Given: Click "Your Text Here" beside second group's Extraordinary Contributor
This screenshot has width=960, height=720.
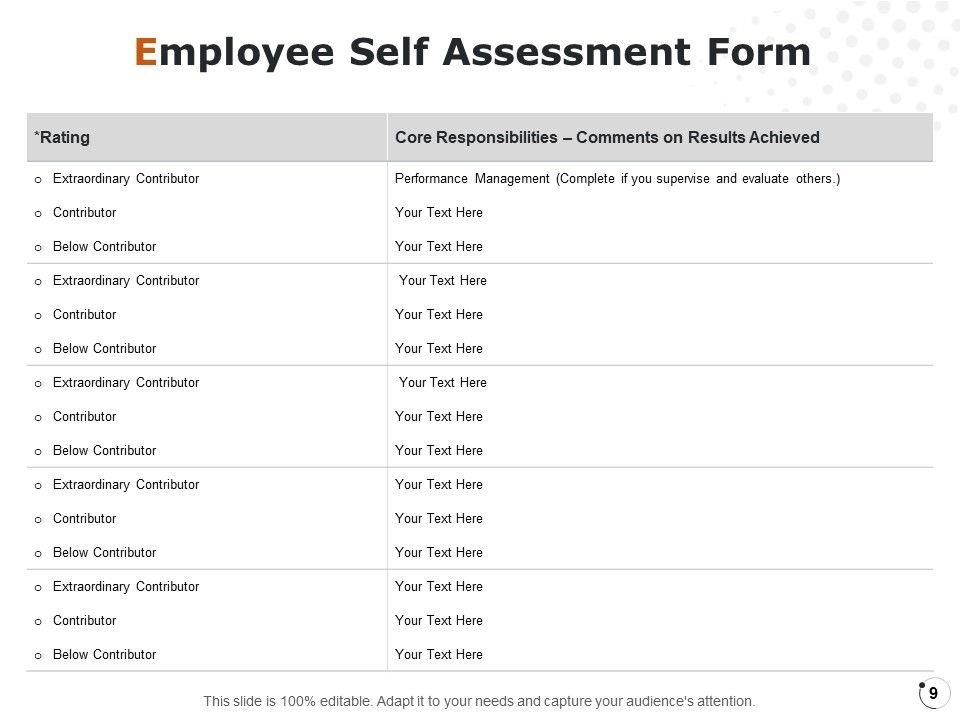Looking at the screenshot, I should (442, 281).
